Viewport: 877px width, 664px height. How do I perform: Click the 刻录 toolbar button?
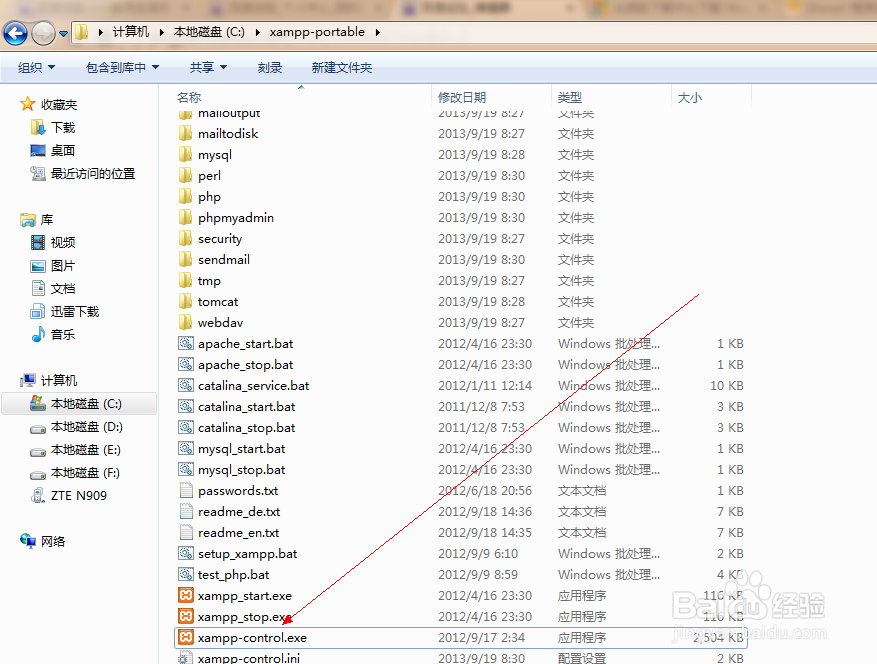click(x=270, y=68)
